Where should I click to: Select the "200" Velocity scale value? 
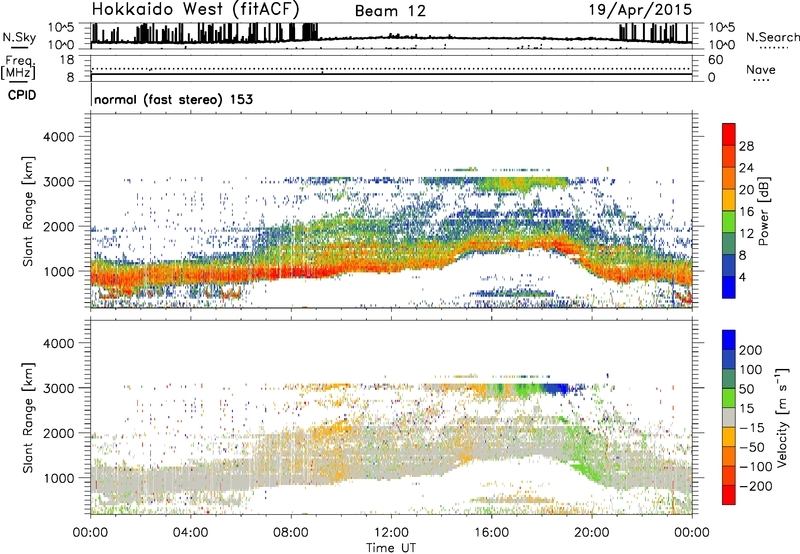pos(751,350)
